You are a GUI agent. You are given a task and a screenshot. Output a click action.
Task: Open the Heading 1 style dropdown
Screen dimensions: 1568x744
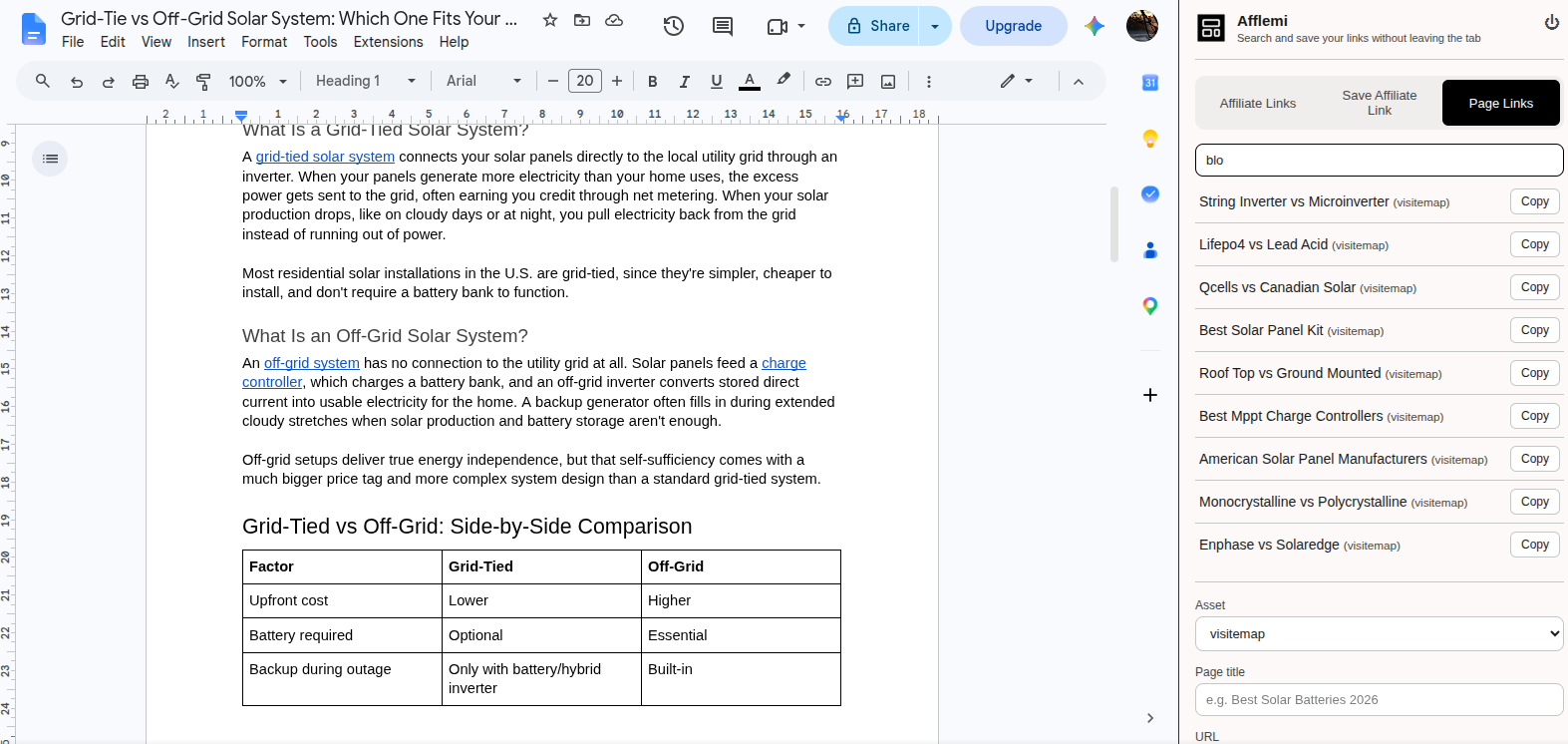click(x=366, y=81)
